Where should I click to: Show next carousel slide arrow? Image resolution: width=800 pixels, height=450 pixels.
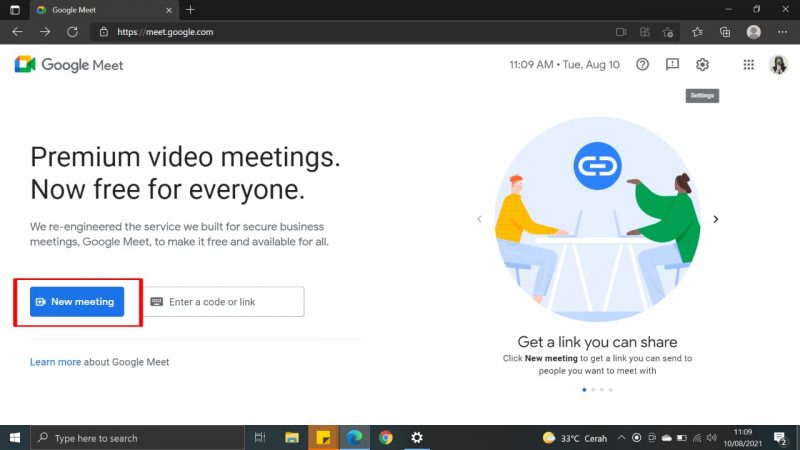pos(715,219)
